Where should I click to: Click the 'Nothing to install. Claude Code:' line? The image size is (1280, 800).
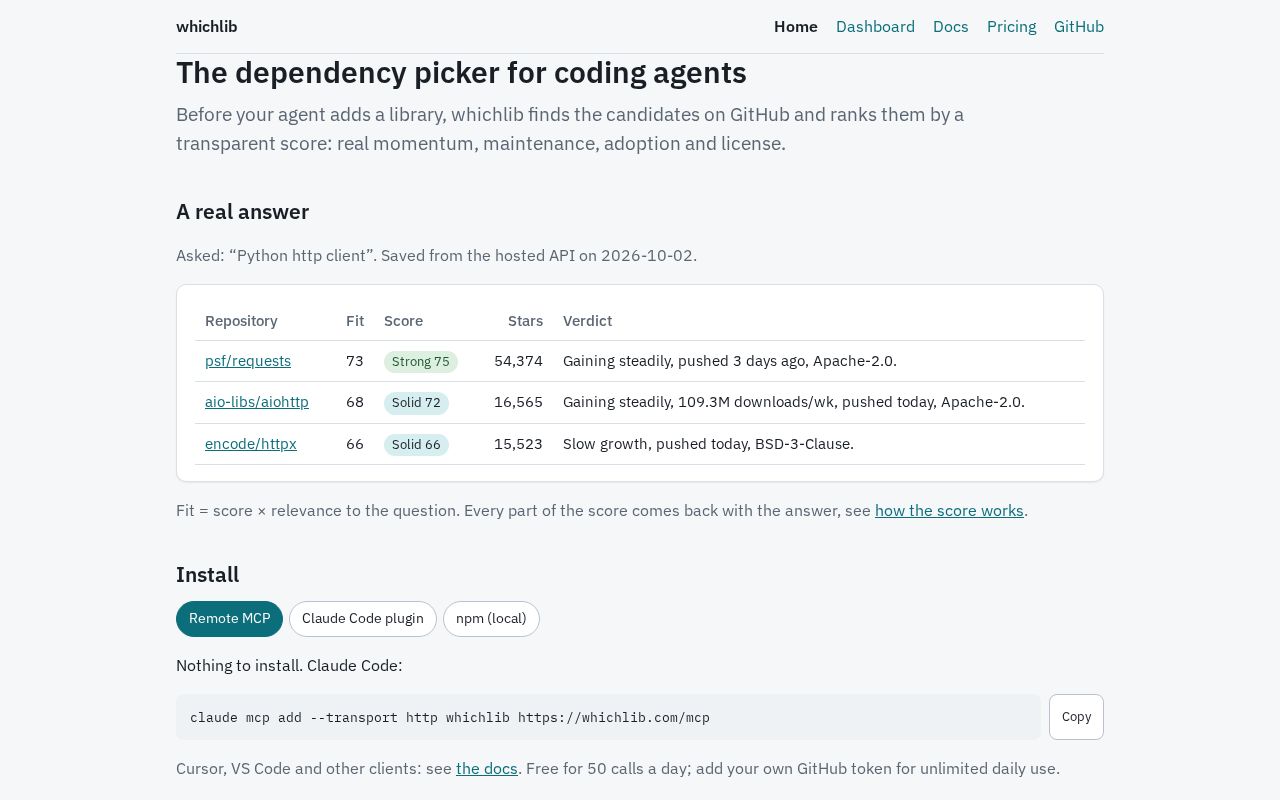tap(289, 666)
